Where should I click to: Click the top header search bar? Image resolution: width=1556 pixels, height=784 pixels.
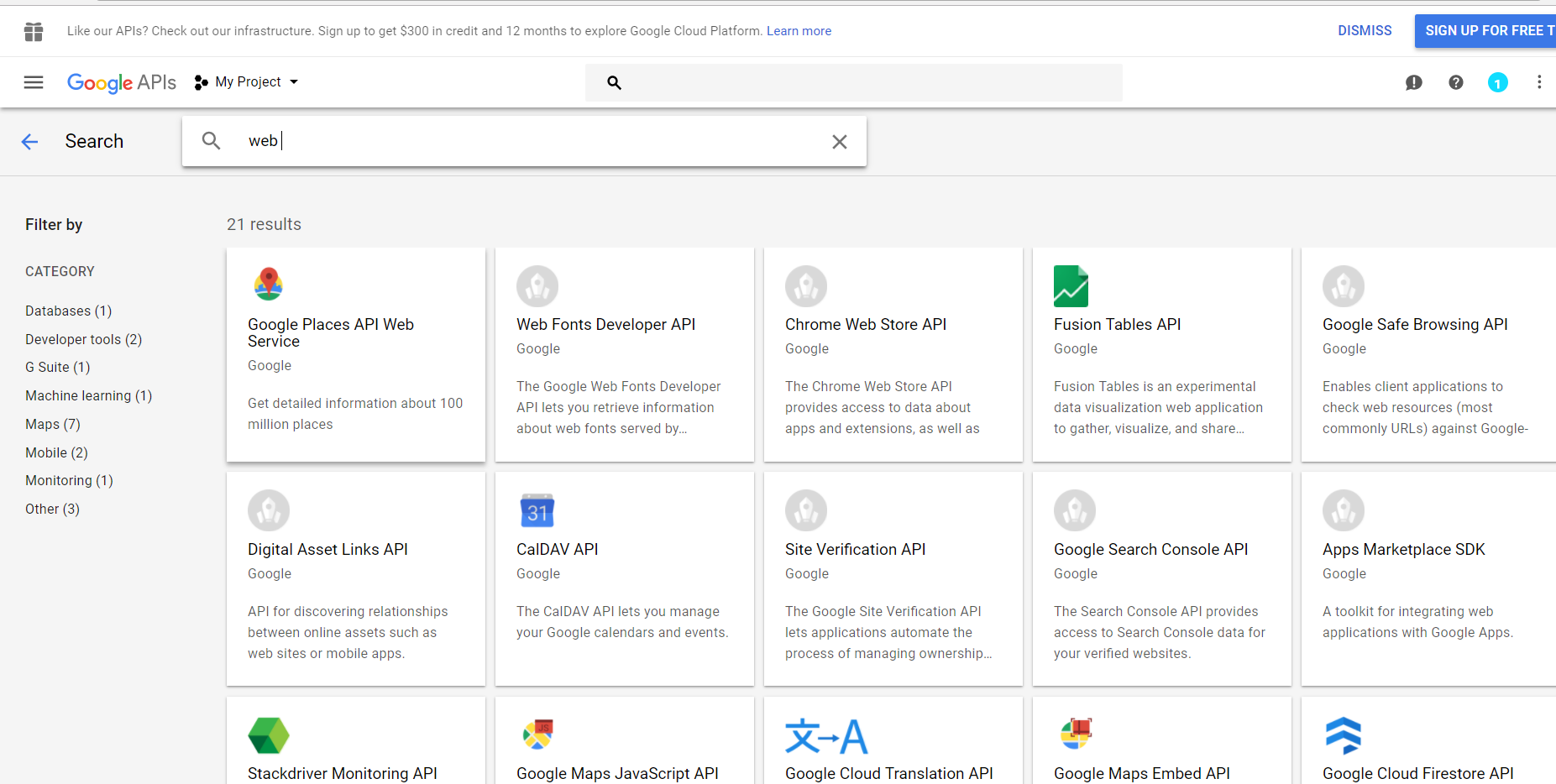pos(865,82)
